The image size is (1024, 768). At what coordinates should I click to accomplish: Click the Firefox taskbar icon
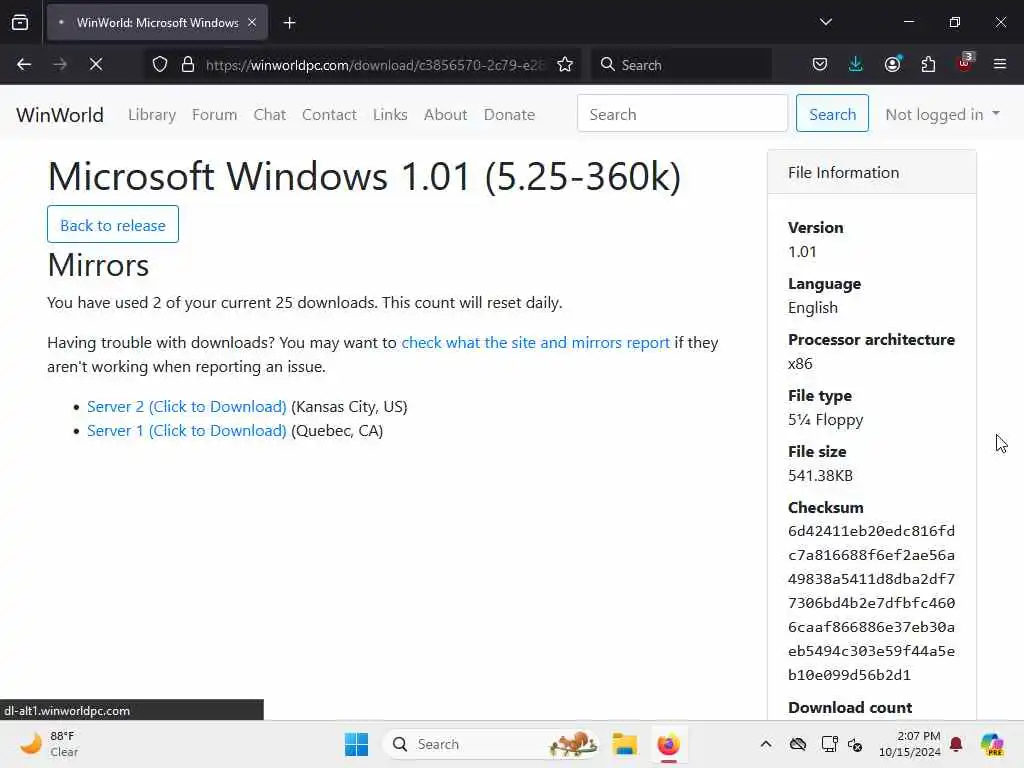[x=668, y=744]
